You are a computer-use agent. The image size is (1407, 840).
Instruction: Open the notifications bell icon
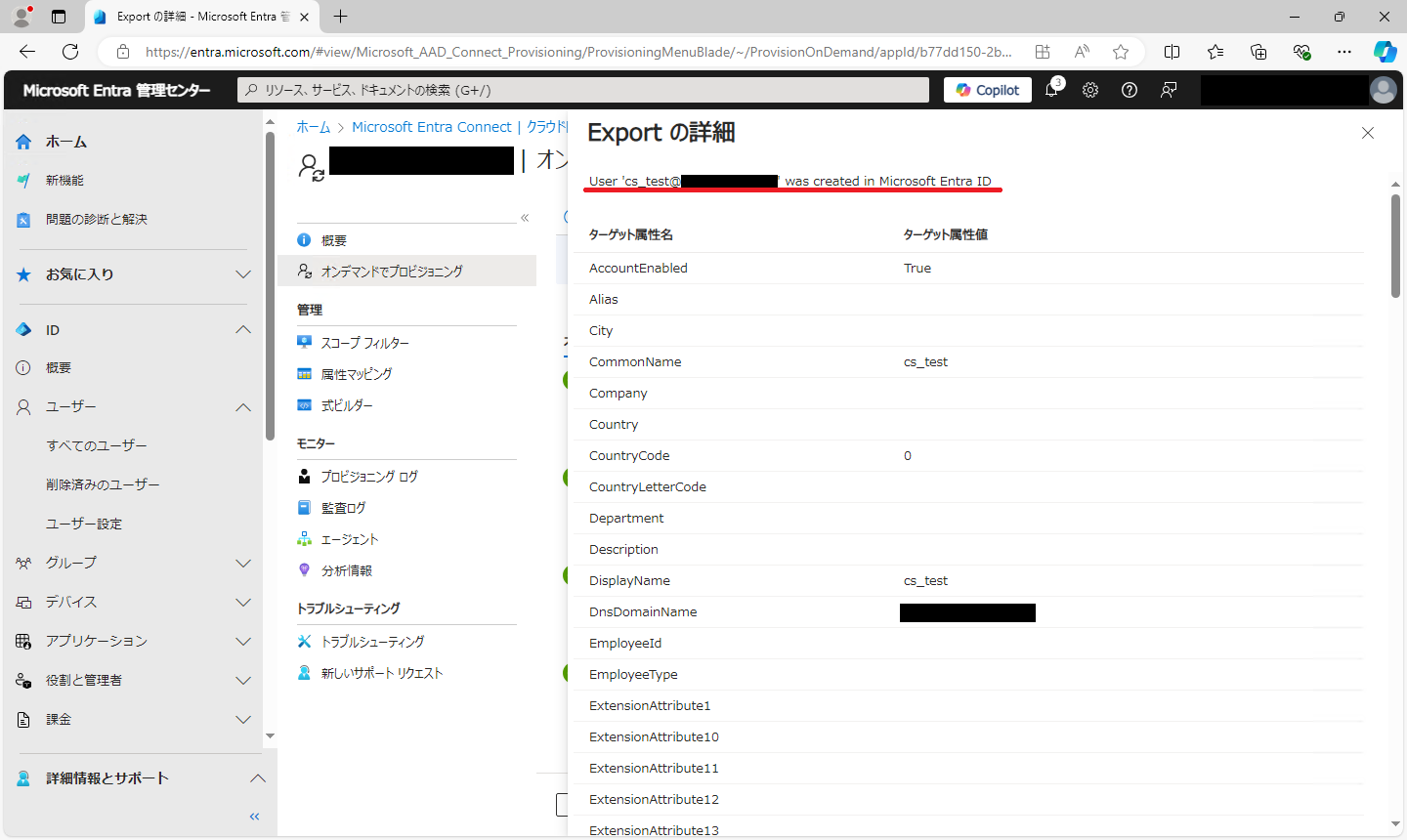point(1051,90)
